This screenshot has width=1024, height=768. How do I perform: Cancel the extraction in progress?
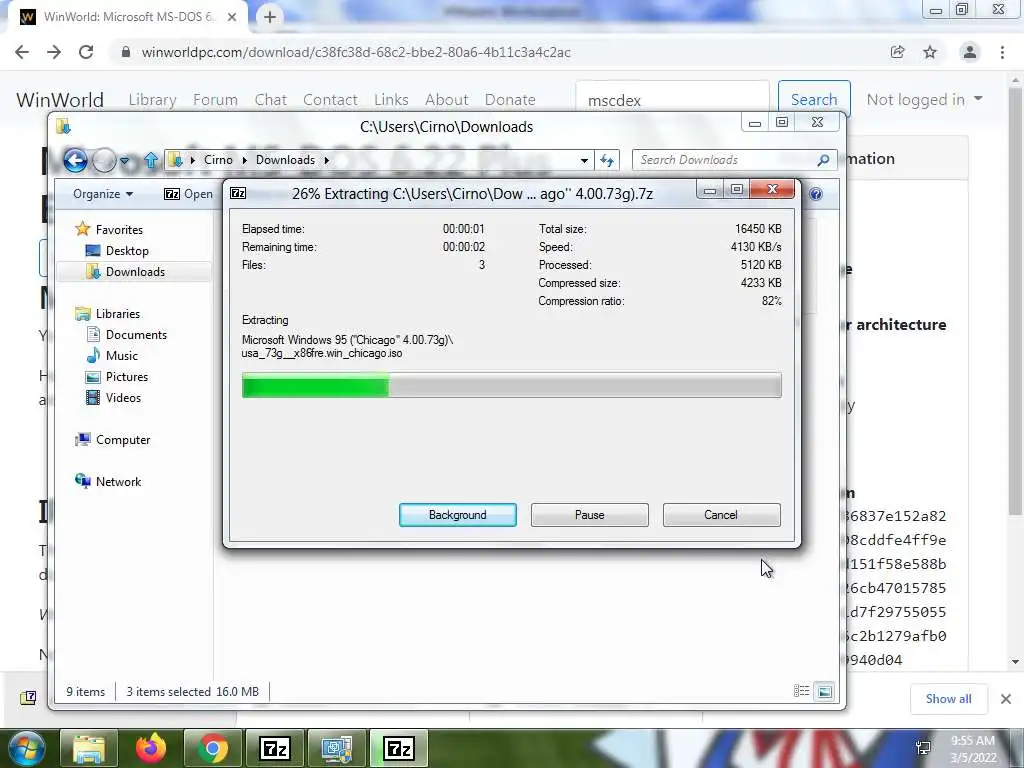[x=721, y=515]
